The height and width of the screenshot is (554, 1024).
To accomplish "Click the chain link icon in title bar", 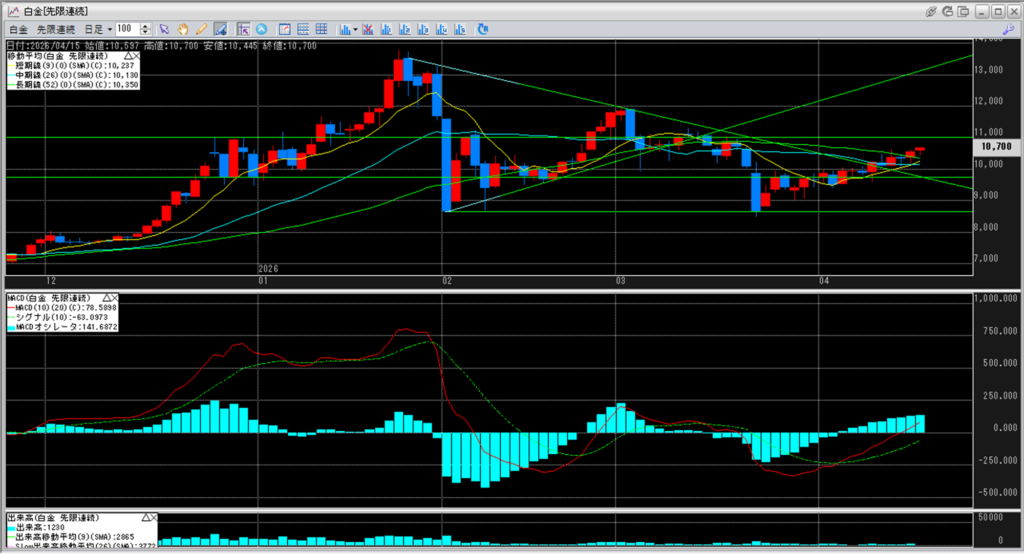I will [930, 10].
